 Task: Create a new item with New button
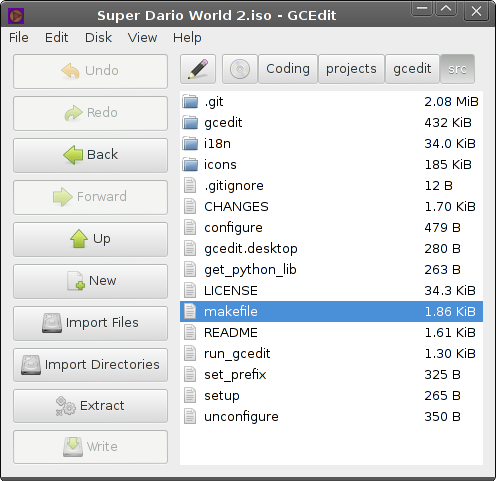pyautogui.click(x=90, y=281)
